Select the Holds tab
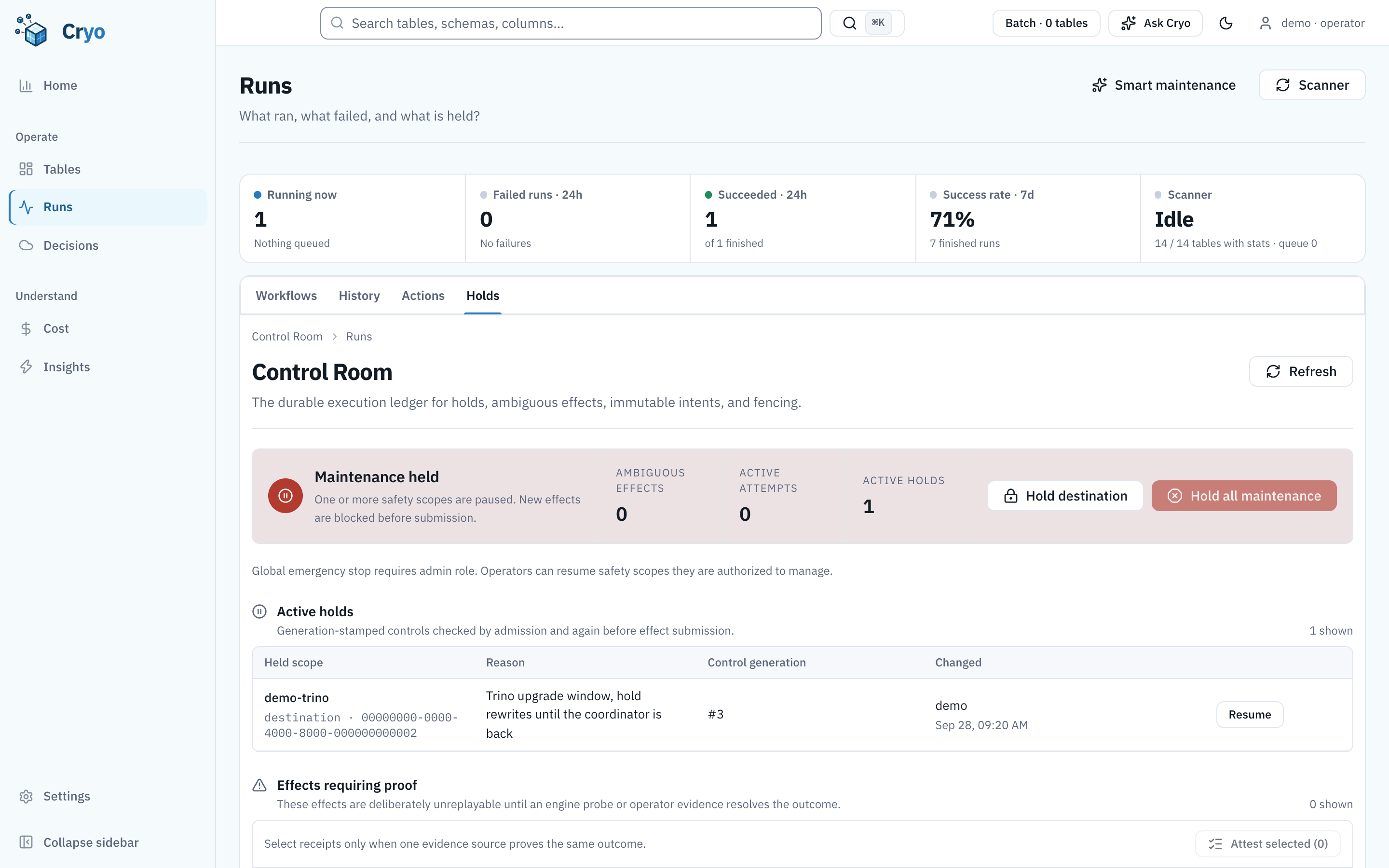 [483, 296]
